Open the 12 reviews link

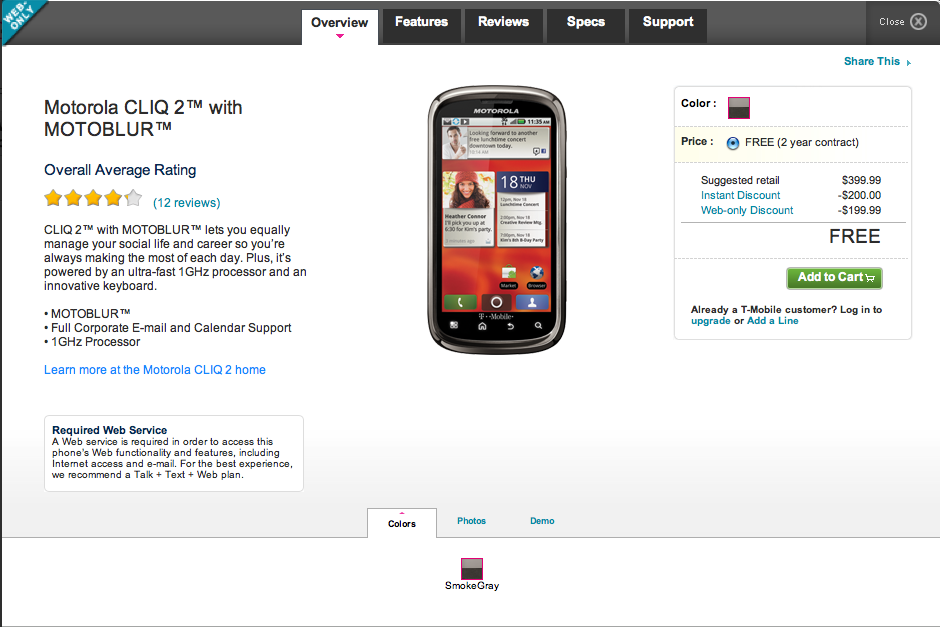(186, 203)
